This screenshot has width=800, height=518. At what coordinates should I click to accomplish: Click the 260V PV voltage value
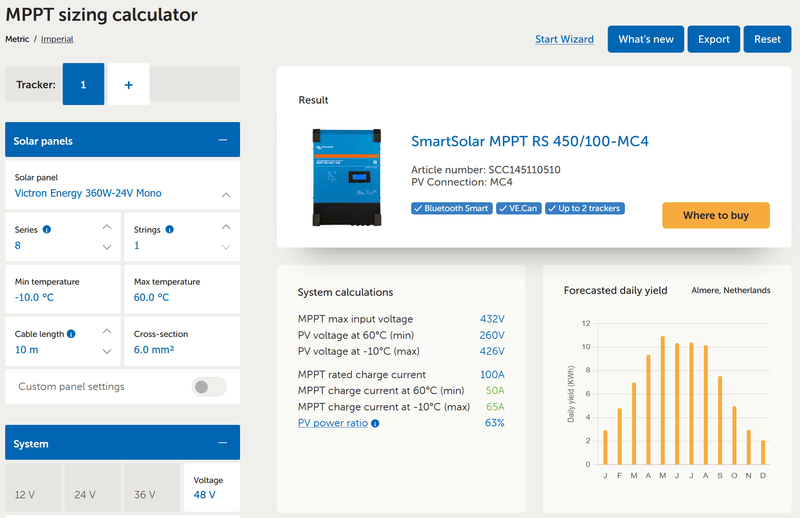492,335
